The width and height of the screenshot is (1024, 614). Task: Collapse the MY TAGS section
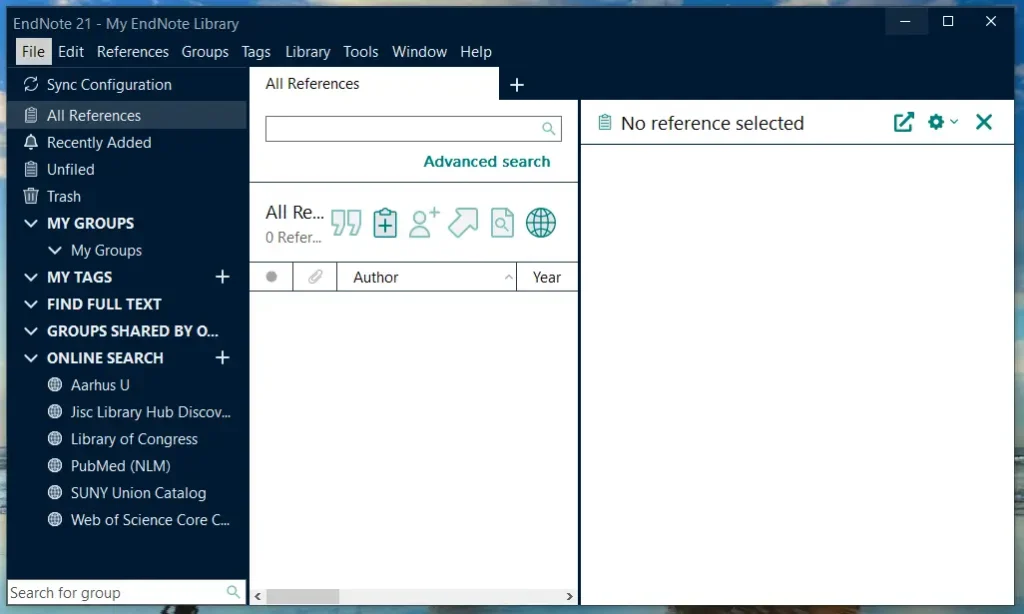(31, 277)
